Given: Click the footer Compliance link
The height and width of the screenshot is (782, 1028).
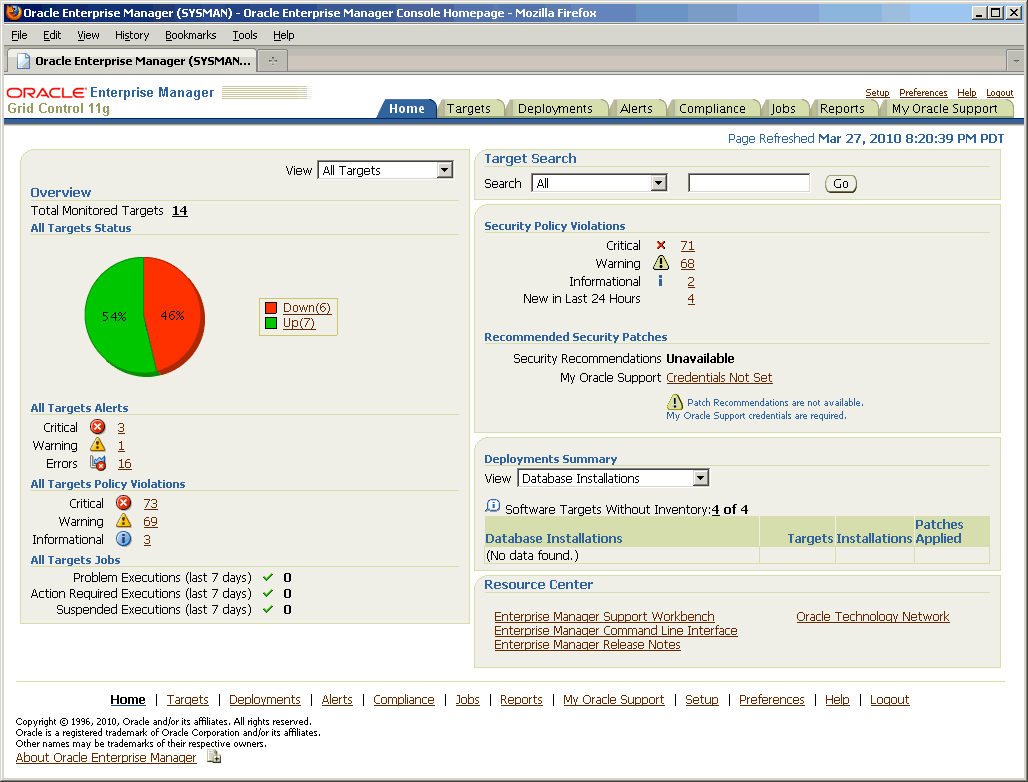Looking at the screenshot, I should [404, 699].
